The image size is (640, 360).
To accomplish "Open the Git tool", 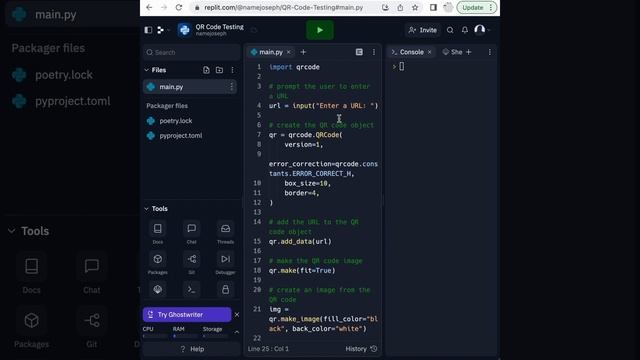I will tap(191, 263).
